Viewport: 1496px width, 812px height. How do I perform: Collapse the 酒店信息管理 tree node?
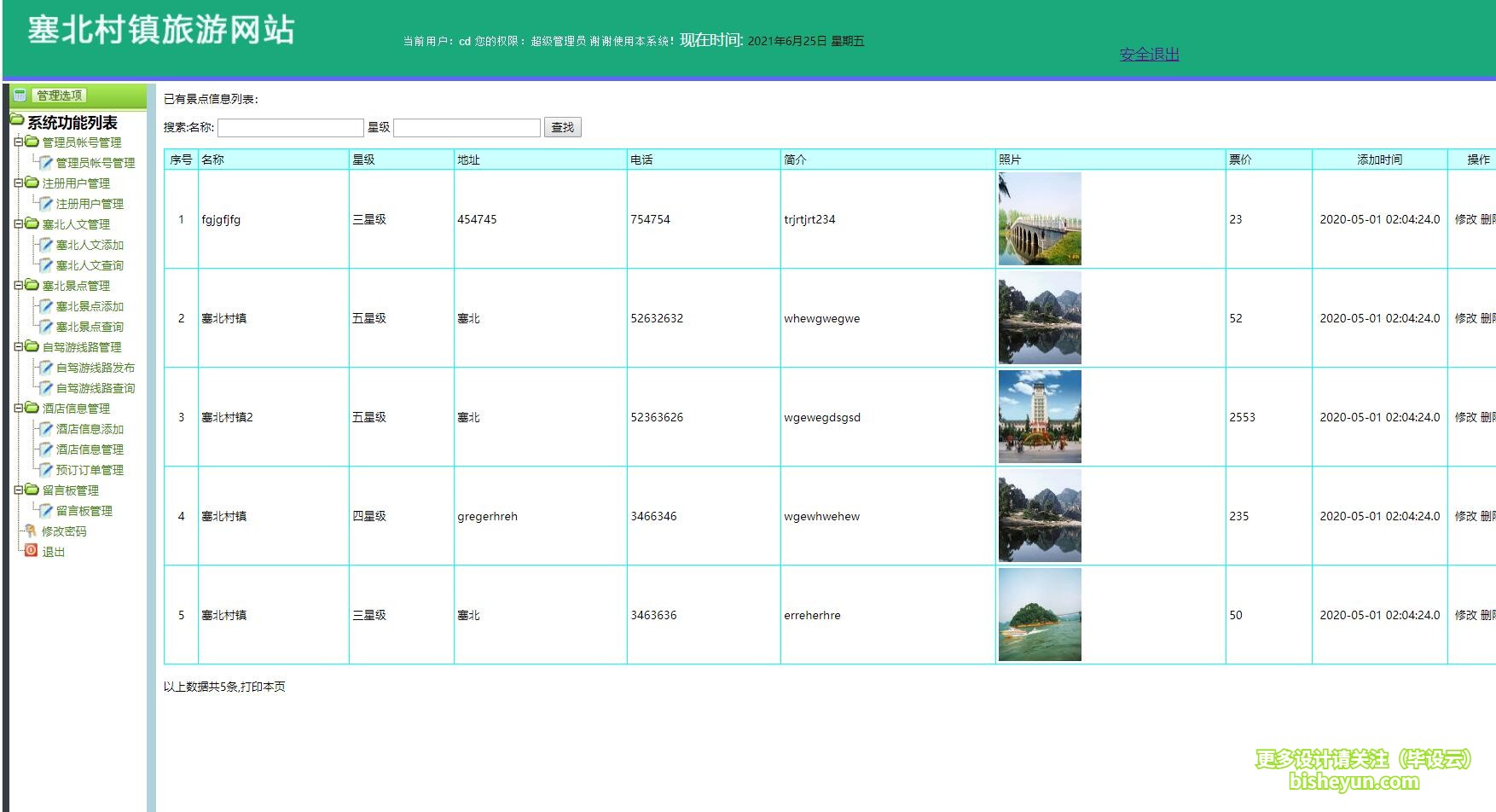click(x=20, y=409)
